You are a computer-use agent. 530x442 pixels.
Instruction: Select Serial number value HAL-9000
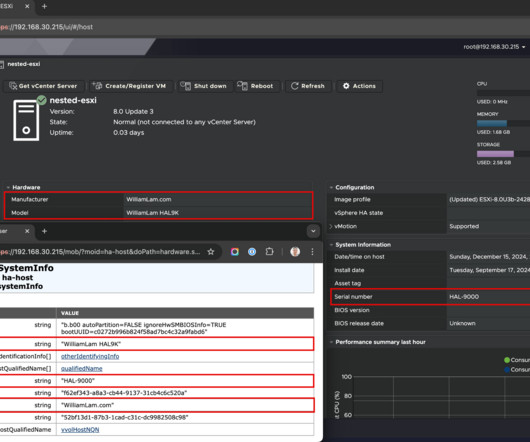[464, 297]
